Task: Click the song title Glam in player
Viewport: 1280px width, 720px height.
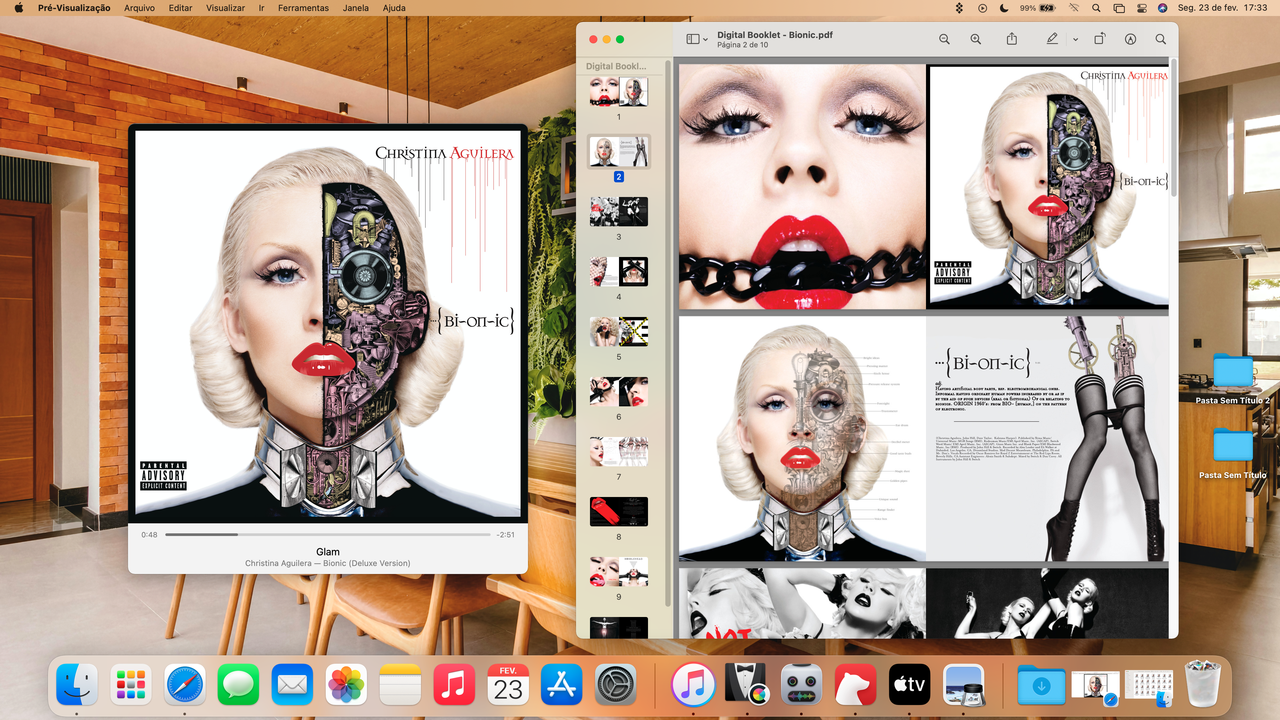Action: coord(328,551)
